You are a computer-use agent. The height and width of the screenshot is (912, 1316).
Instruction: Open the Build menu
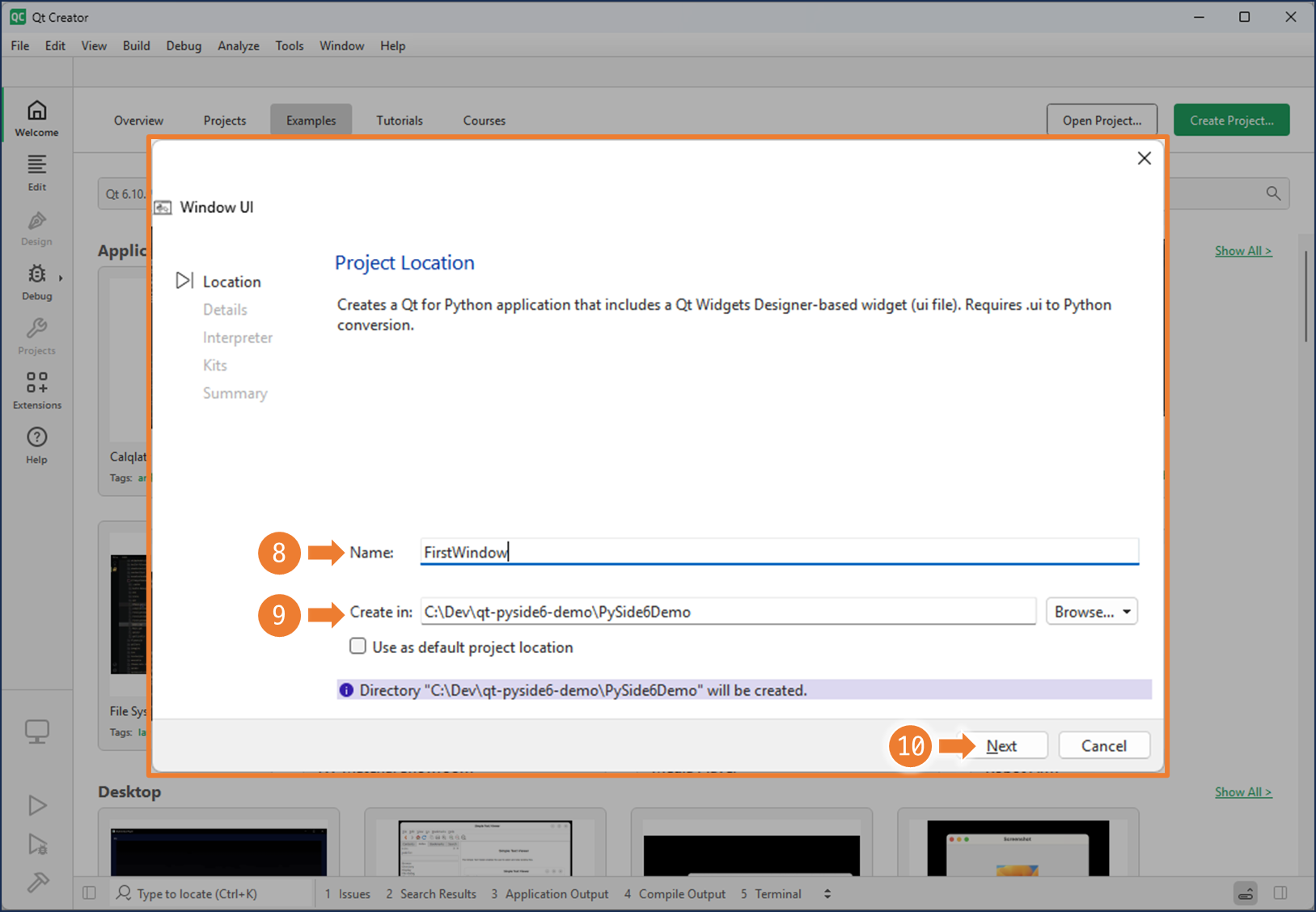pyautogui.click(x=137, y=46)
